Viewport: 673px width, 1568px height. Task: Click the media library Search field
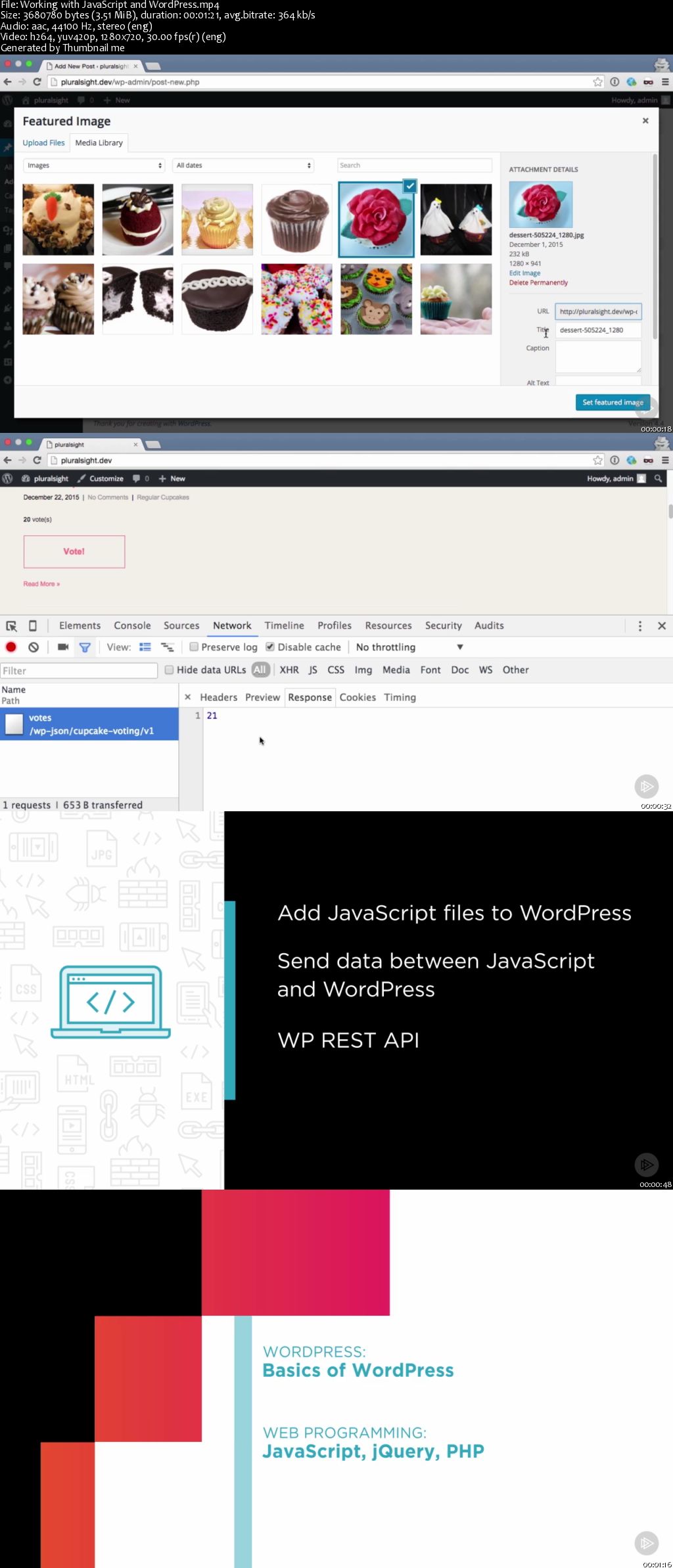click(415, 166)
